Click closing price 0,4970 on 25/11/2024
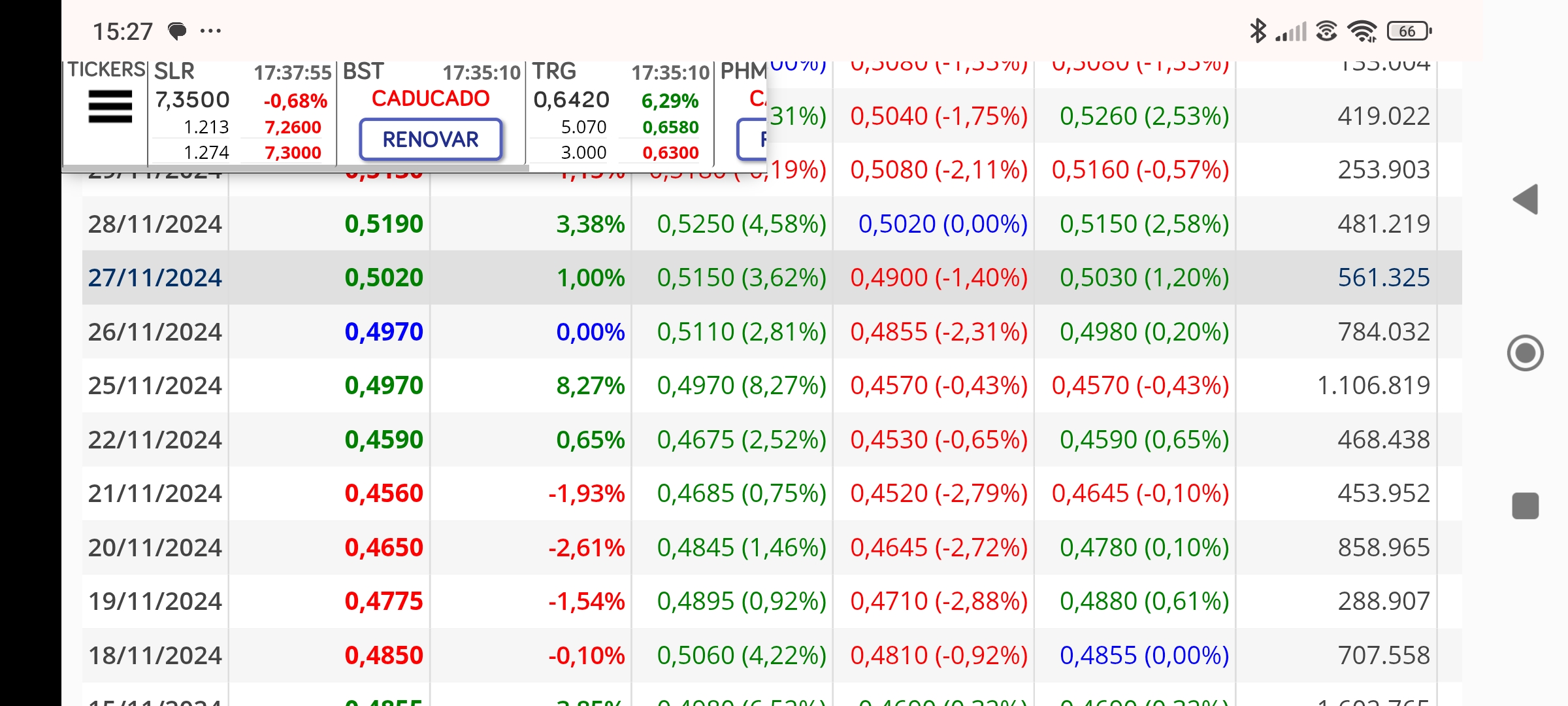The image size is (1568, 706). (x=384, y=386)
